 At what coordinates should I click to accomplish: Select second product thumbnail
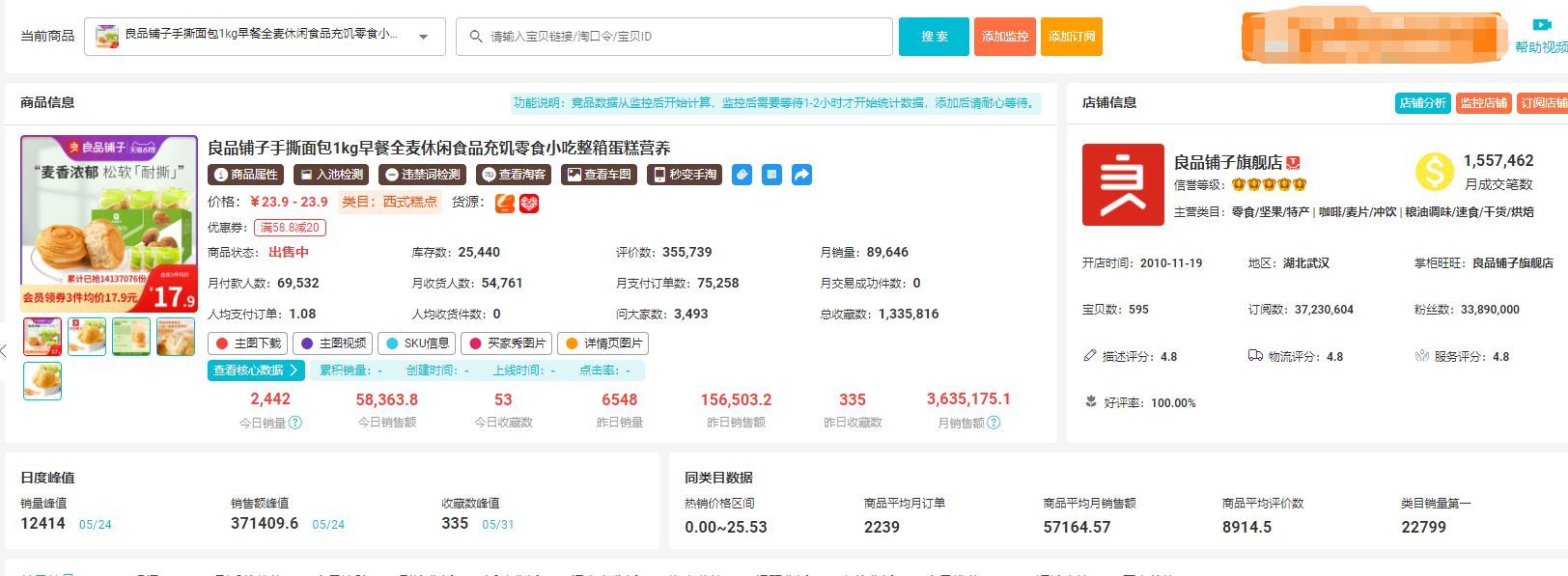(87, 337)
